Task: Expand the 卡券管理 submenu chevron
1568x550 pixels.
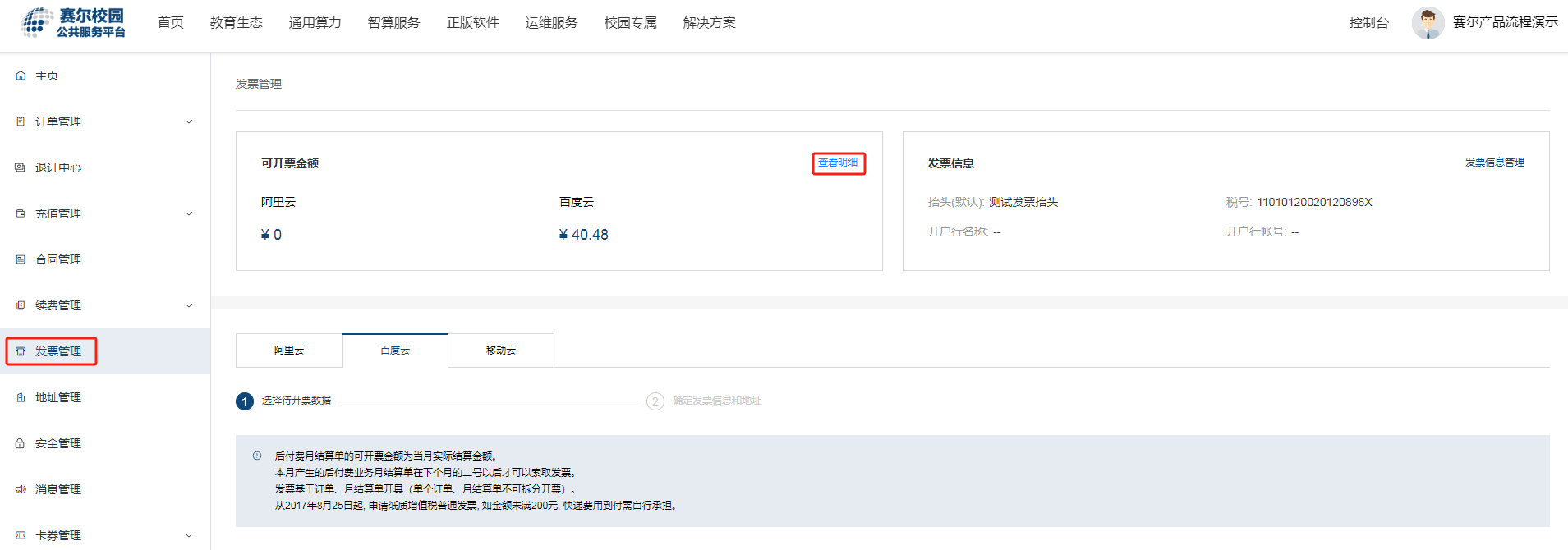Action: point(189,535)
